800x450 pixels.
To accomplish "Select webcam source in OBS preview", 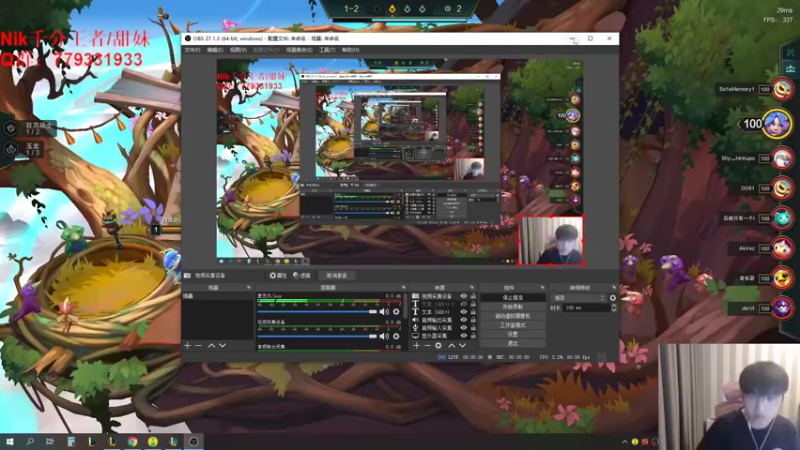I will coord(551,240).
